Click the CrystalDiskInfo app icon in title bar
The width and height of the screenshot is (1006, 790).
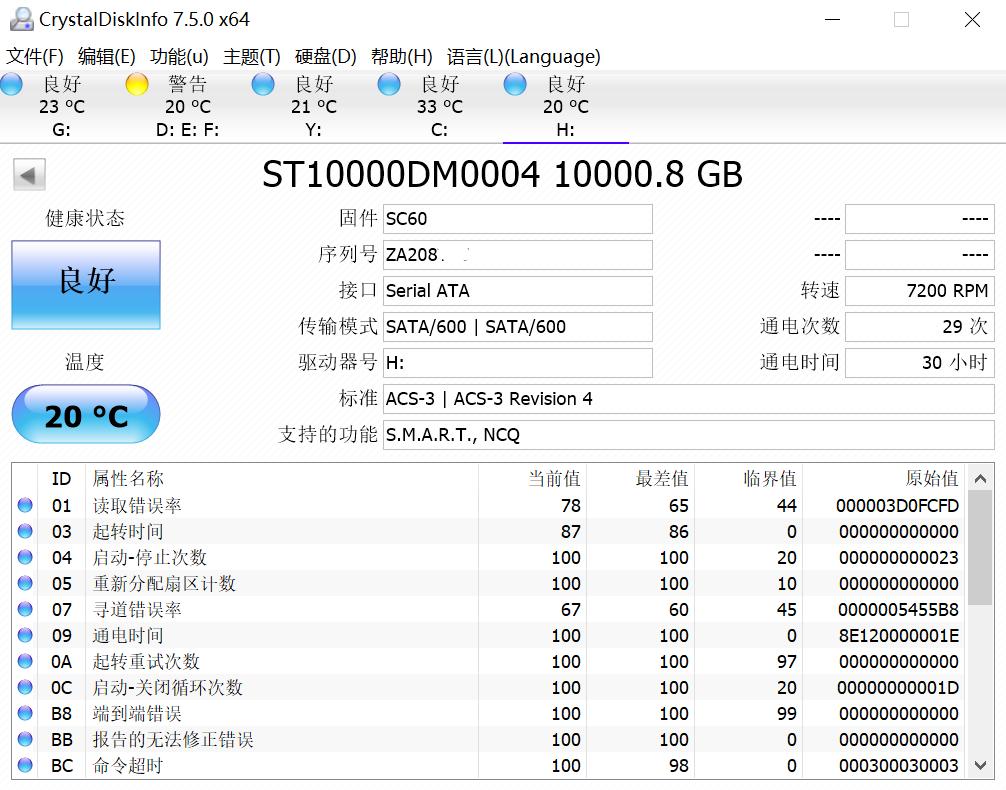(x=21, y=19)
